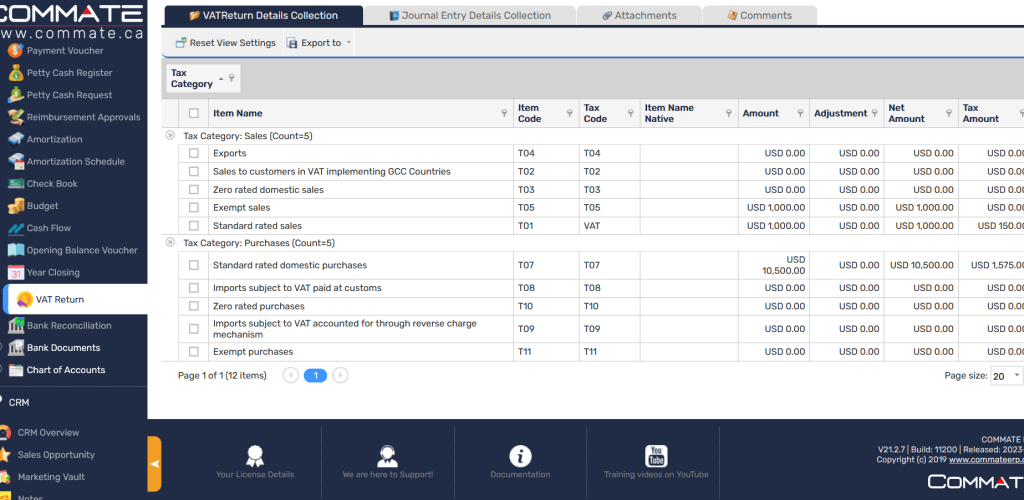Click the VAT Return icon
The width and height of the screenshot is (1024, 500).
point(25,300)
